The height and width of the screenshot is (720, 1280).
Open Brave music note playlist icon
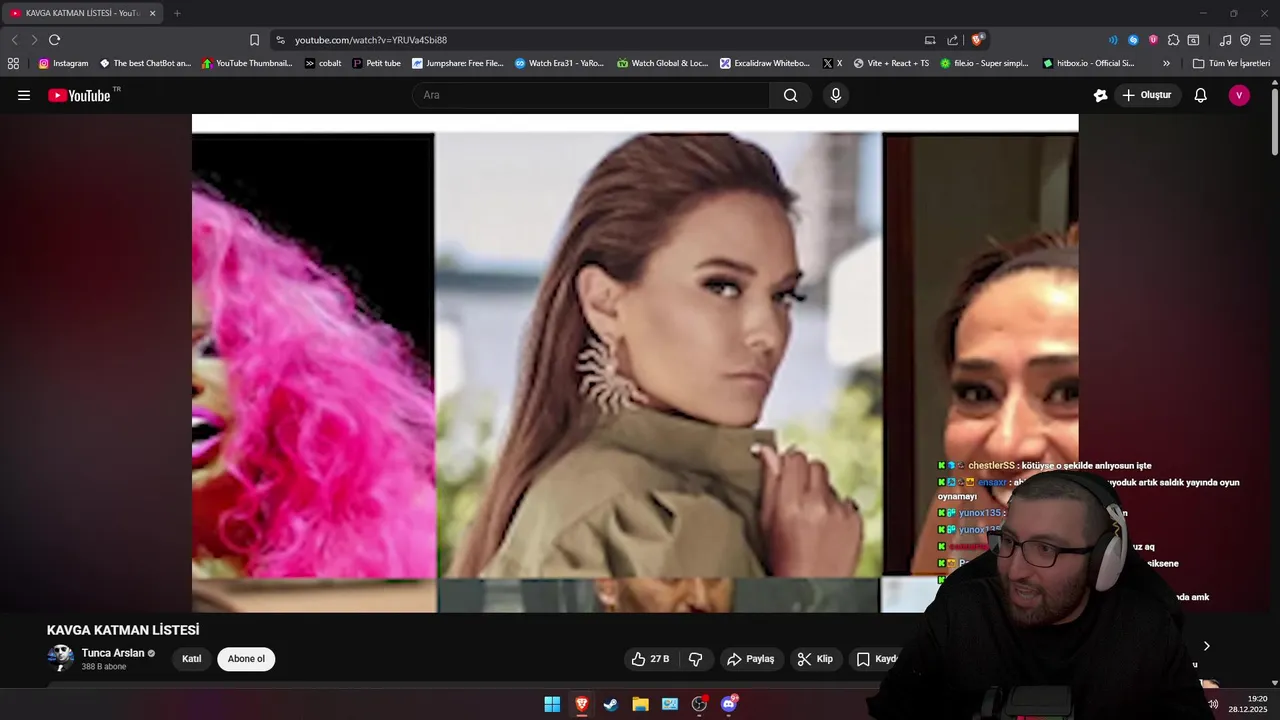tap(1225, 40)
